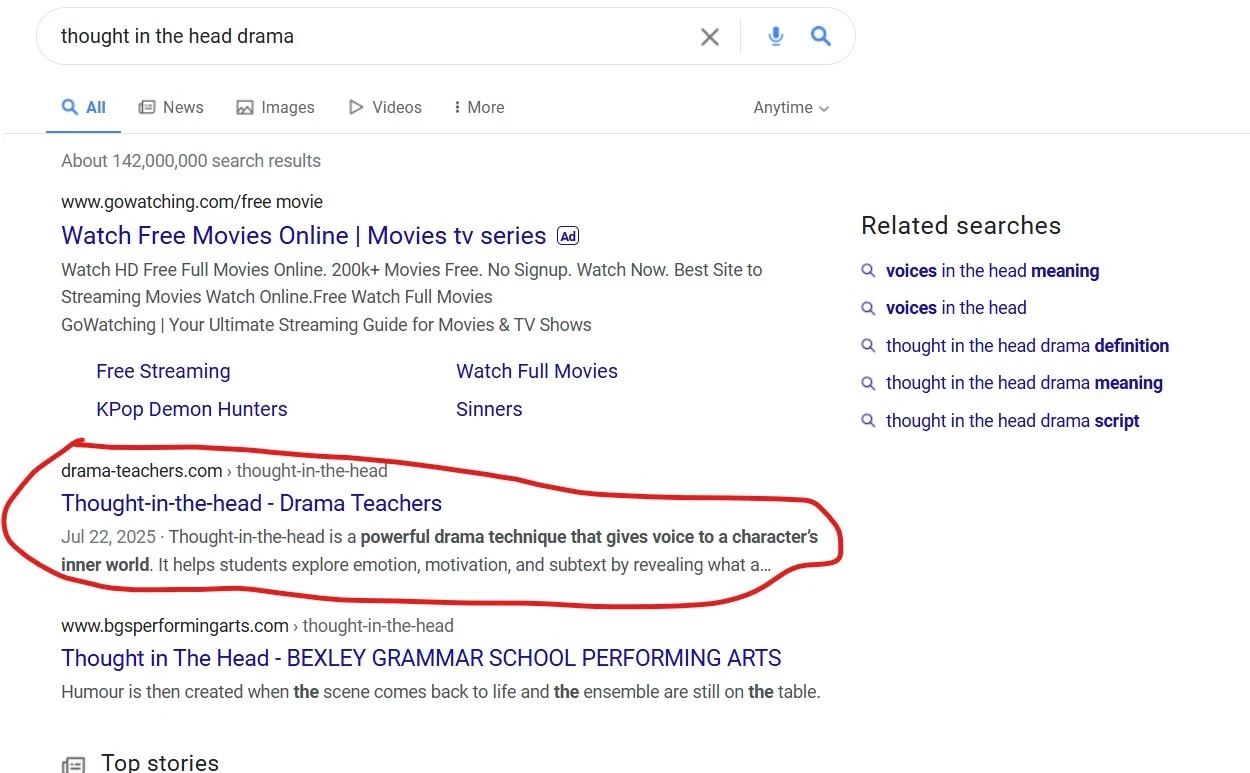Start a voice search with the microphone icon
Image resolution: width=1250 pixels, height=773 pixels.
tap(775, 36)
